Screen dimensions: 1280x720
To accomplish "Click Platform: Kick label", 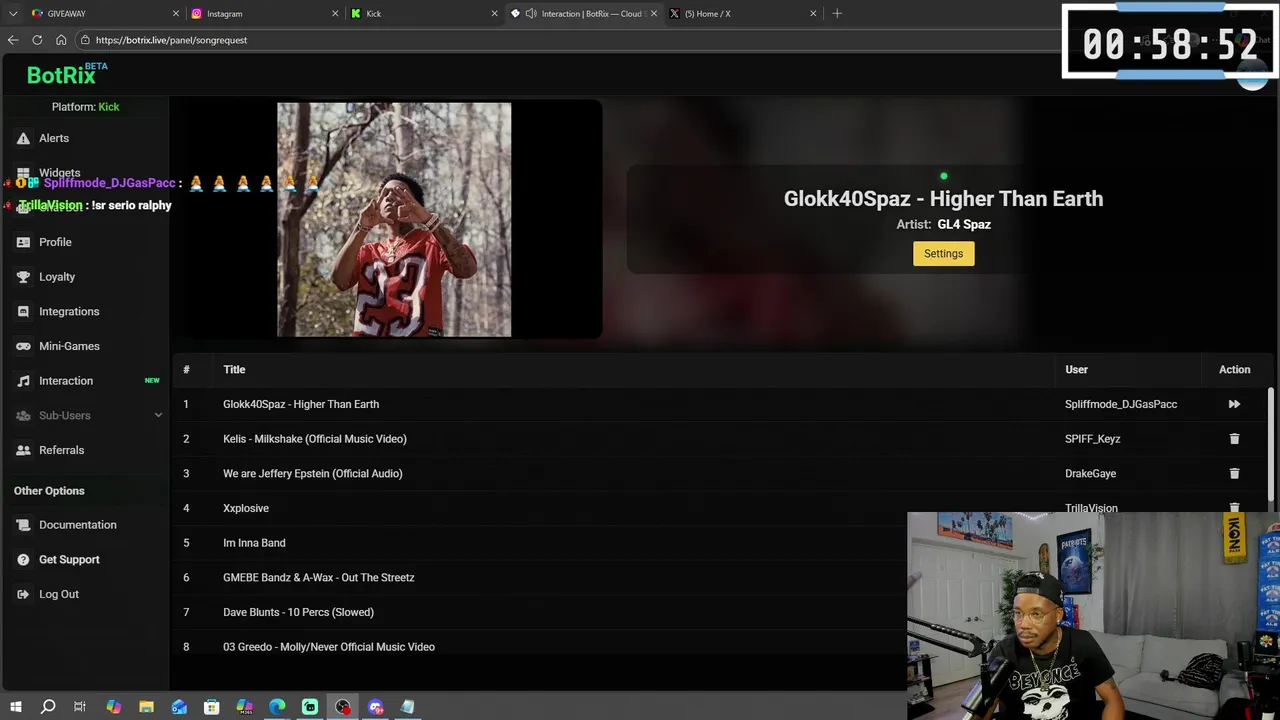I will click(x=85, y=107).
